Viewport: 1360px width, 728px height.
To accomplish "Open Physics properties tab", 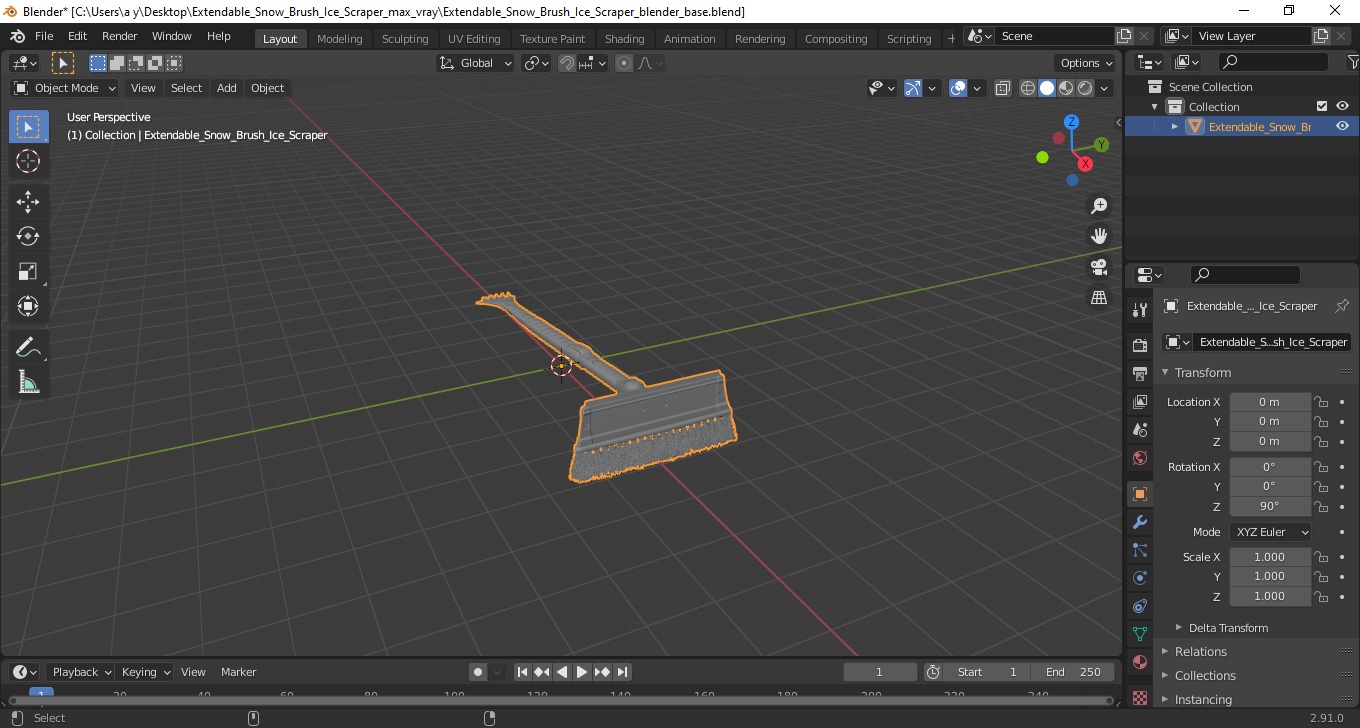I will (1139, 578).
